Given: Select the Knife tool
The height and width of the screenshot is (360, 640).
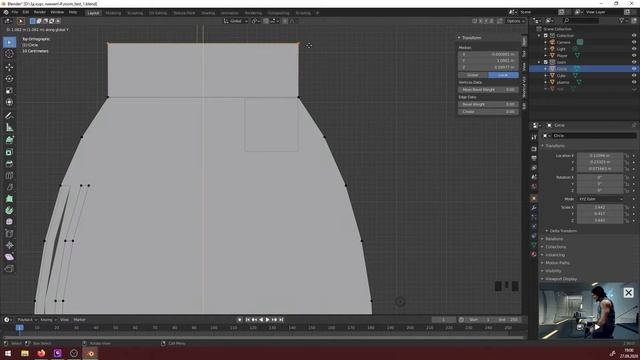Looking at the screenshot, I should [9, 187].
